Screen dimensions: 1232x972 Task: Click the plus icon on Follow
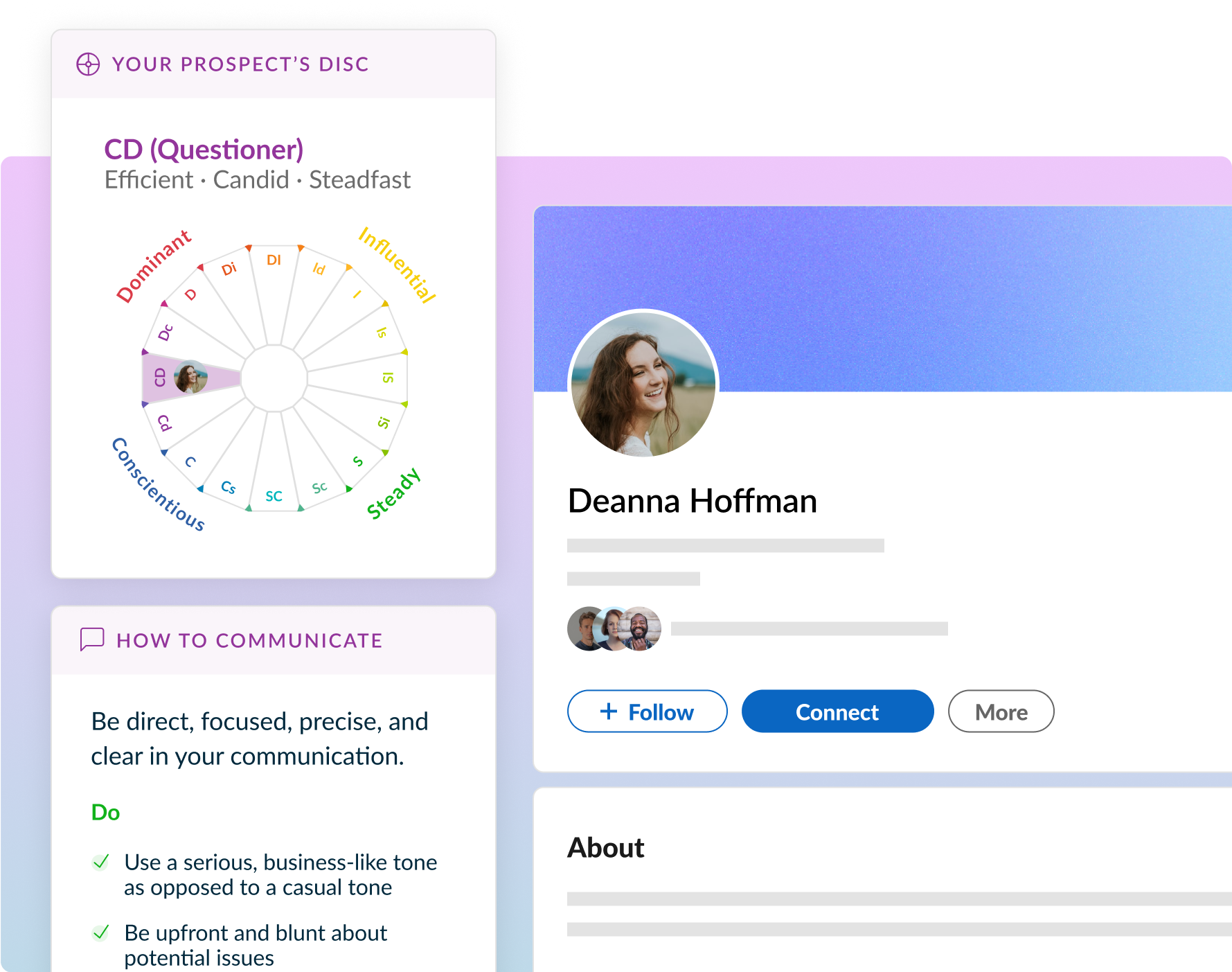[x=609, y=712]
